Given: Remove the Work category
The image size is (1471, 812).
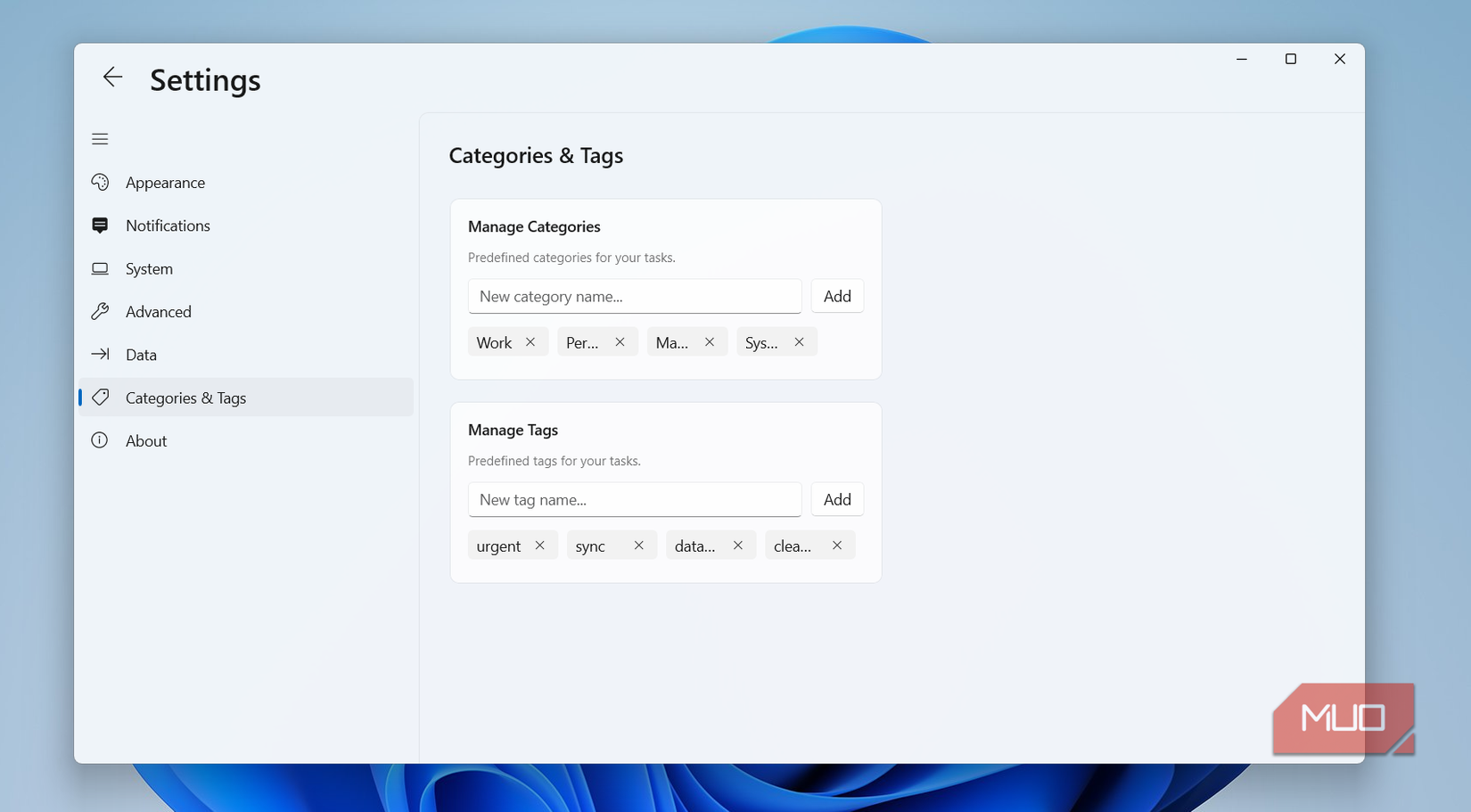Looking at the screenshot, I should 530,341.
